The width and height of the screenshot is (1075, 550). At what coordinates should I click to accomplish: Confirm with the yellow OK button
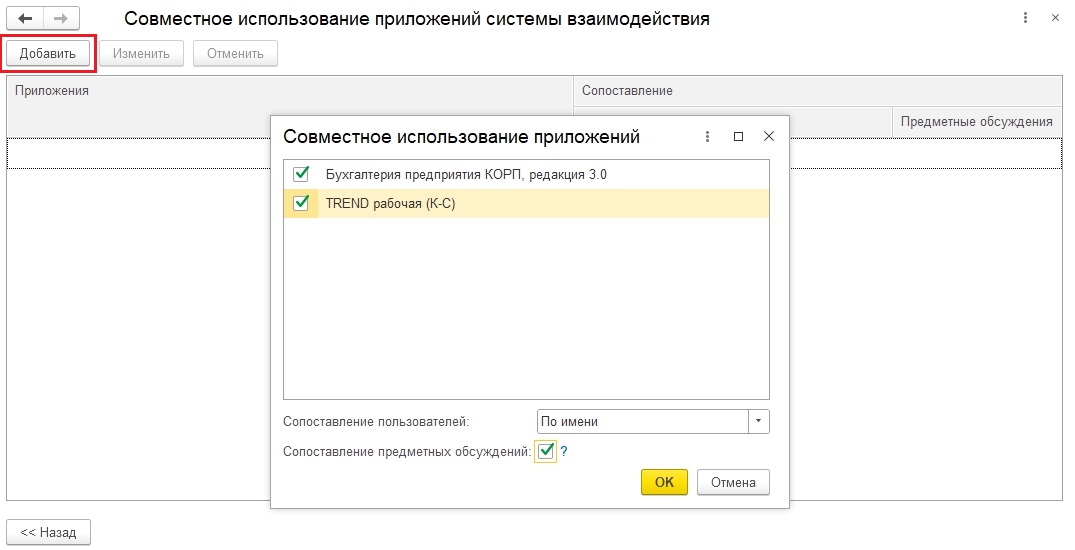tap(664, 482)
